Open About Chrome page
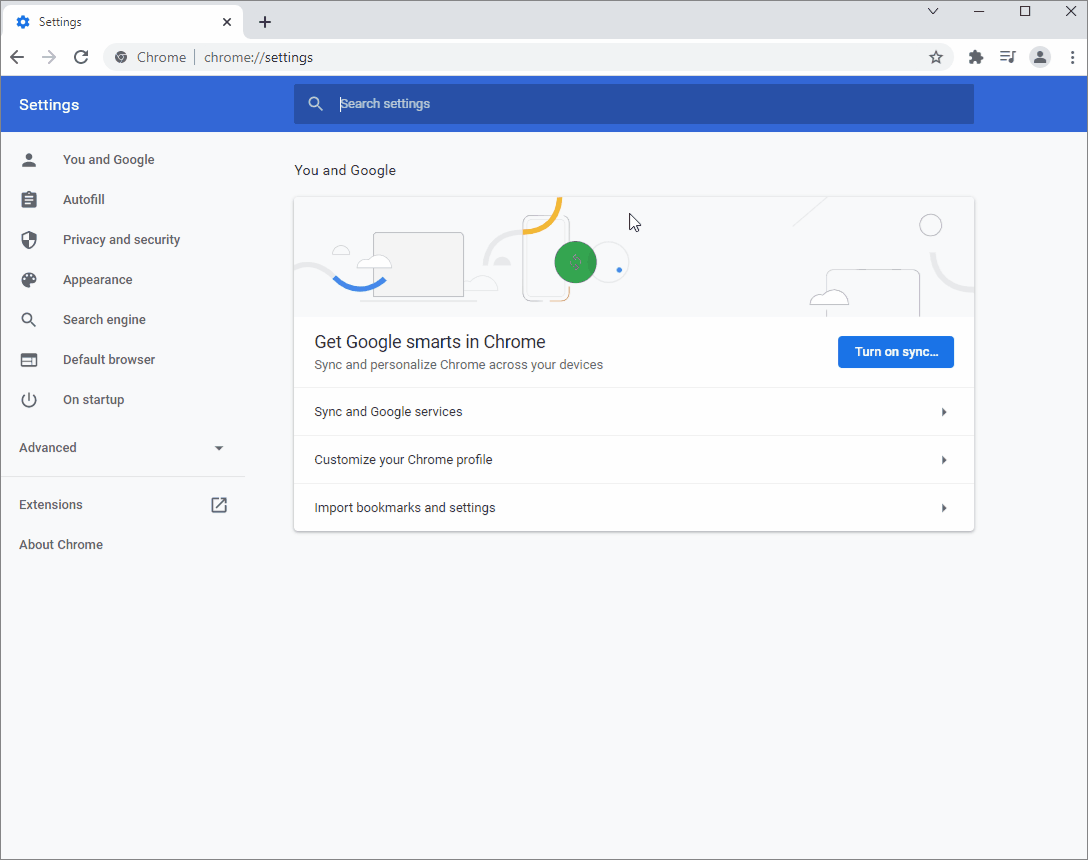The image size is (1088, 860). click(61, 545)
